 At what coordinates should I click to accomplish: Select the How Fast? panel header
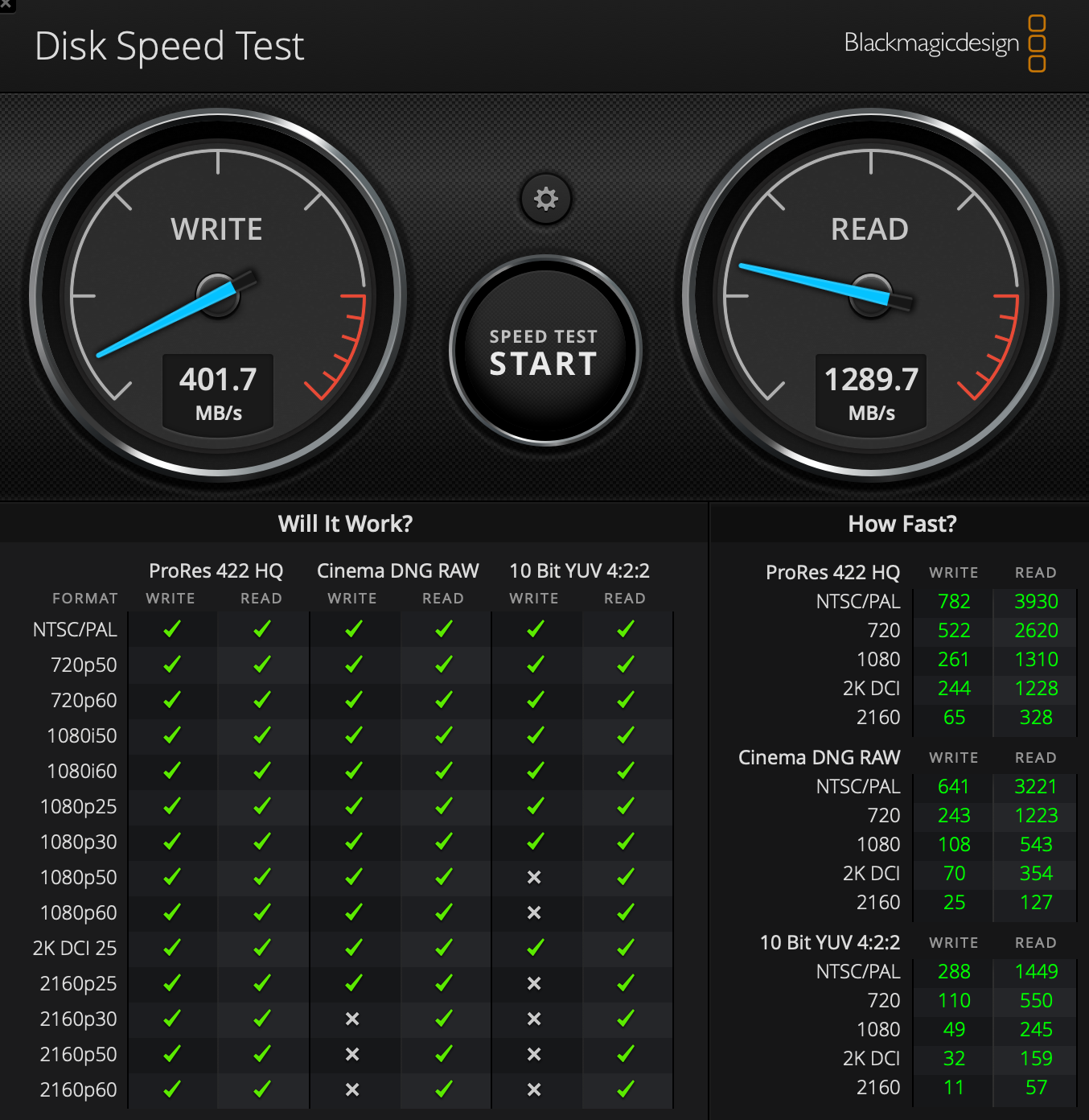(902, 524)
